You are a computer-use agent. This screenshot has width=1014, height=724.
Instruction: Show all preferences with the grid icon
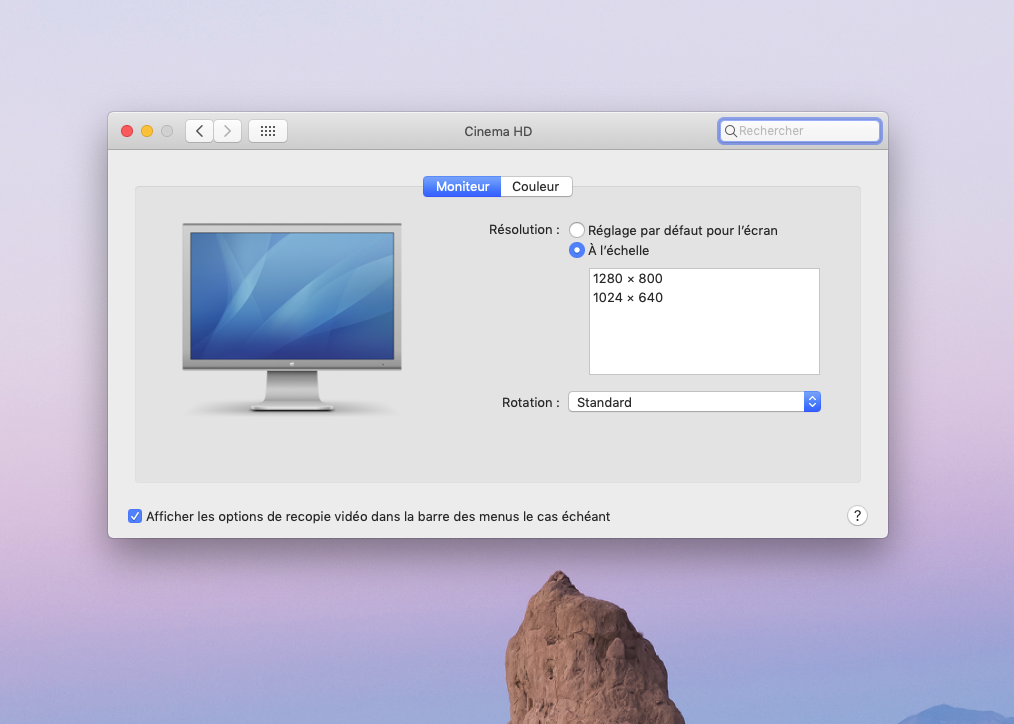pos(268,131)
